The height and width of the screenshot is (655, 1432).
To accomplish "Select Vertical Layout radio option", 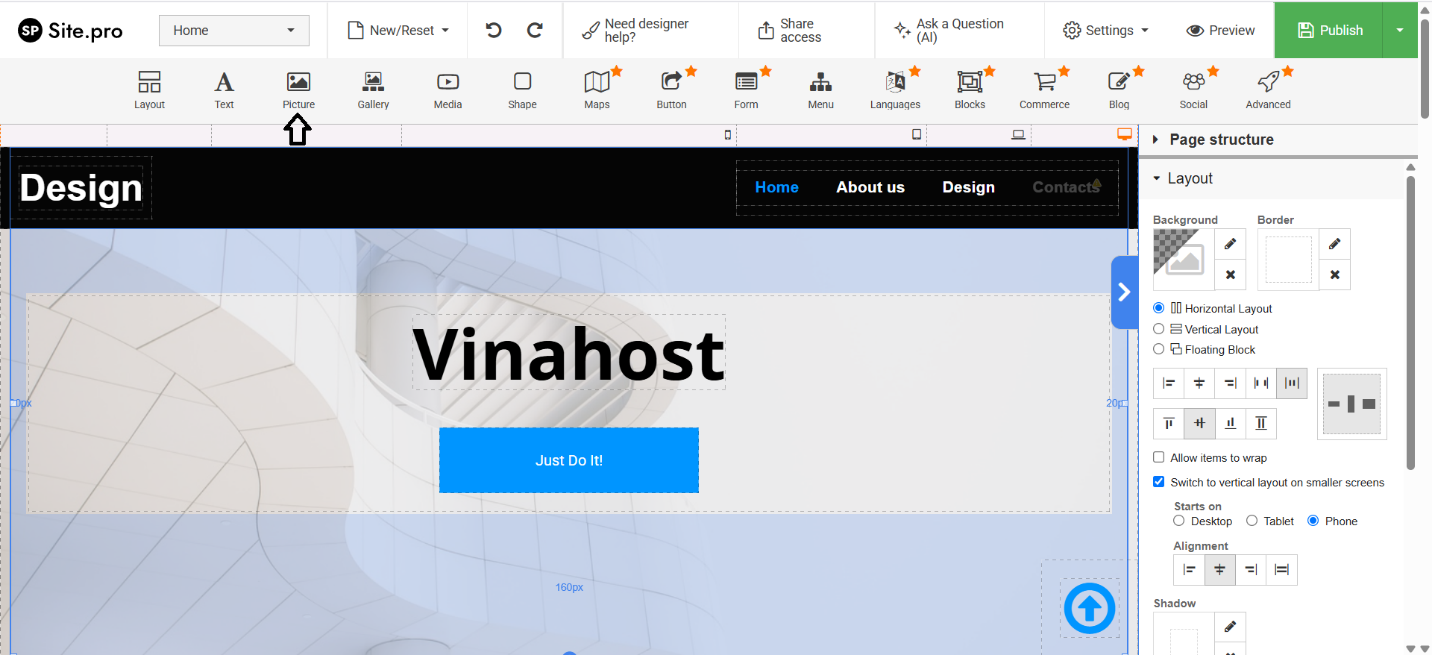I will point(1159,329).
